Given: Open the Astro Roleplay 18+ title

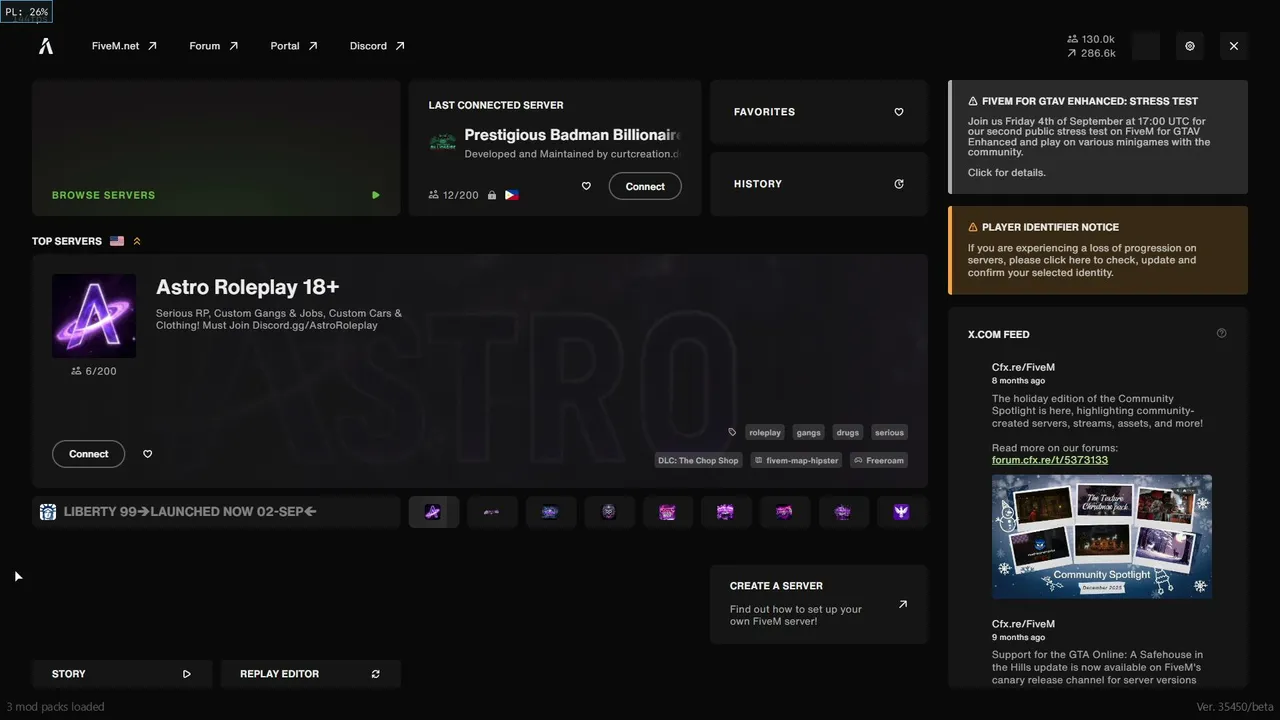Looking at the screenshot, I should click(248, 287).
